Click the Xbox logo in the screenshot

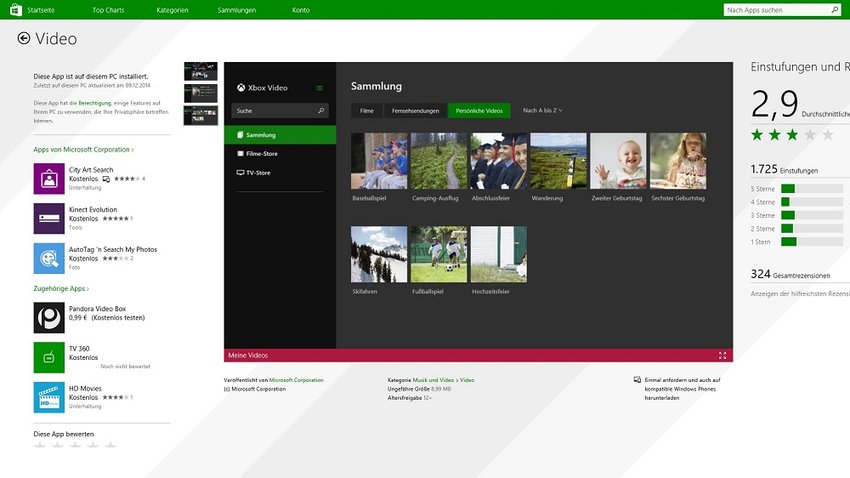click(x=241, y=87)
